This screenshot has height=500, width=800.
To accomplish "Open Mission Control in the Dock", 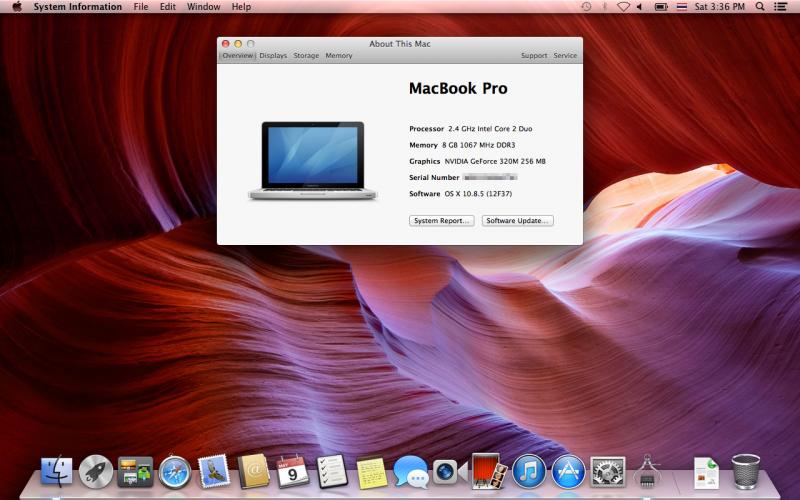I will pos(135,472).
